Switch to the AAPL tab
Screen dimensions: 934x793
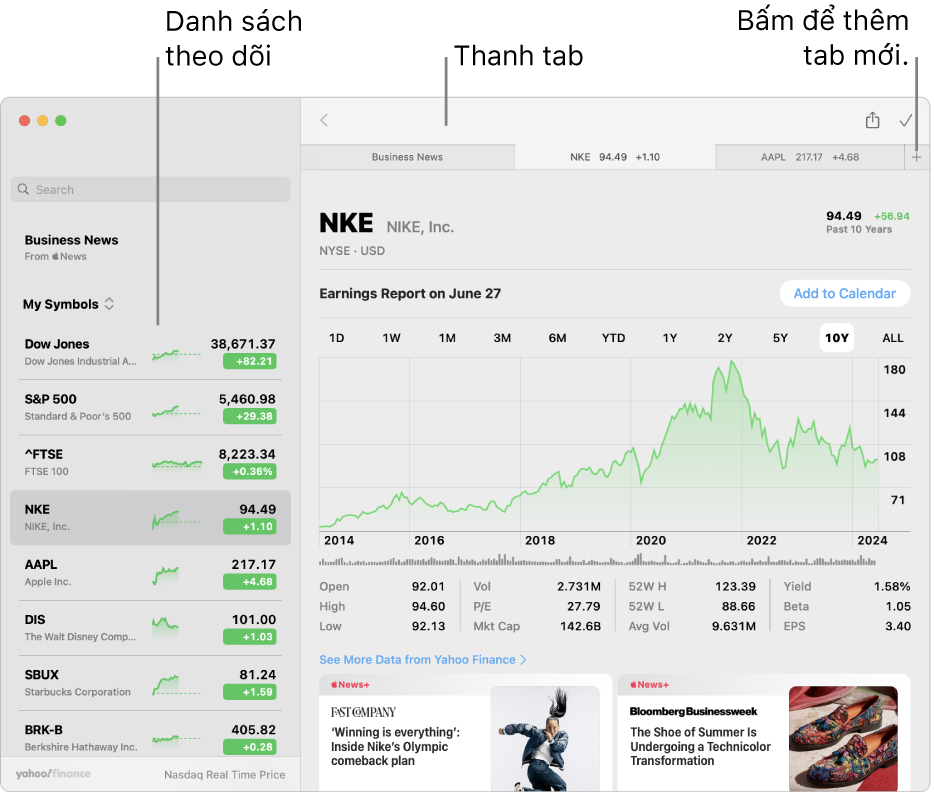[809, 157]
